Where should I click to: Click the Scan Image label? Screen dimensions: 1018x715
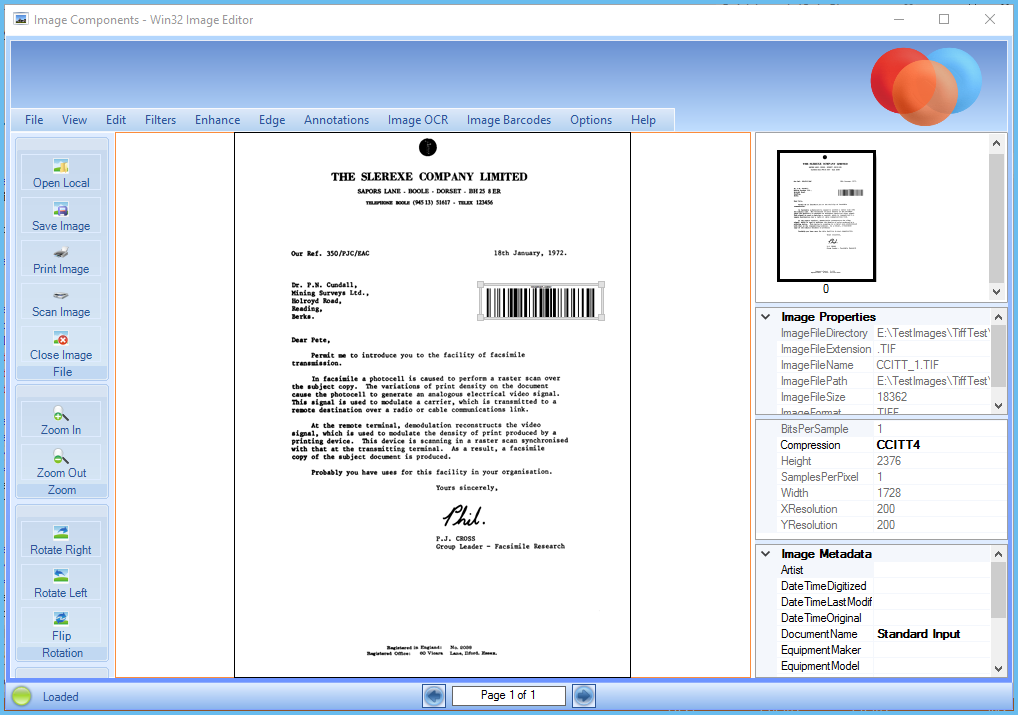(61, 312)
